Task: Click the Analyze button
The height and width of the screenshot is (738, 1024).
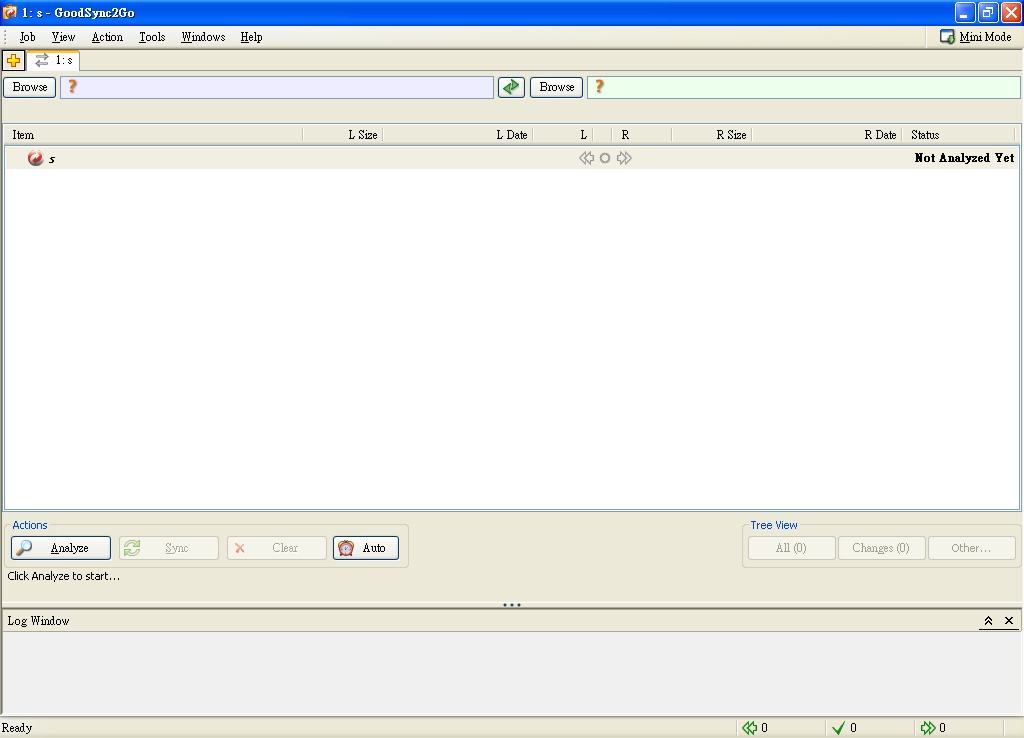Action: pyautogui.click(x=61, y=548)
